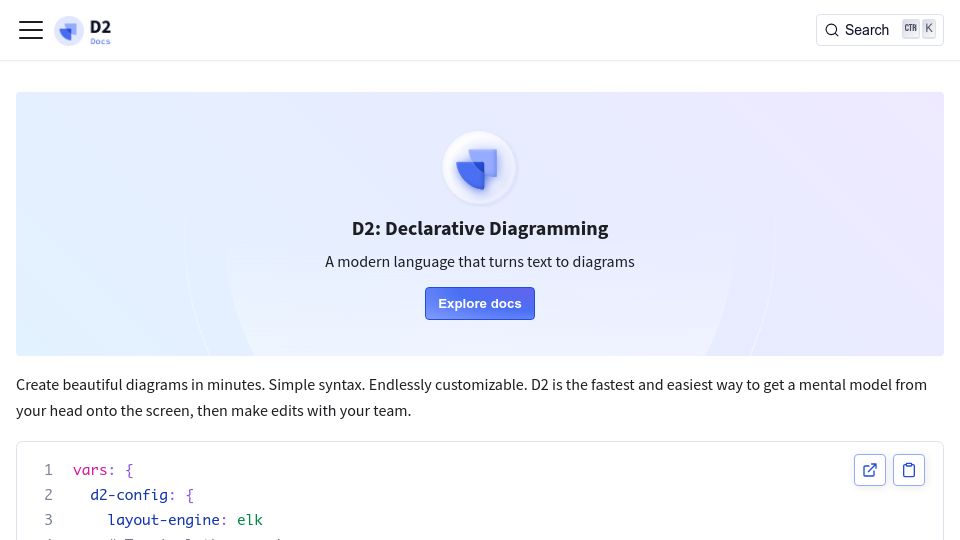Click the Explore docs button
The height and width of the screenshot is (540, 960).
coord(480,304)
